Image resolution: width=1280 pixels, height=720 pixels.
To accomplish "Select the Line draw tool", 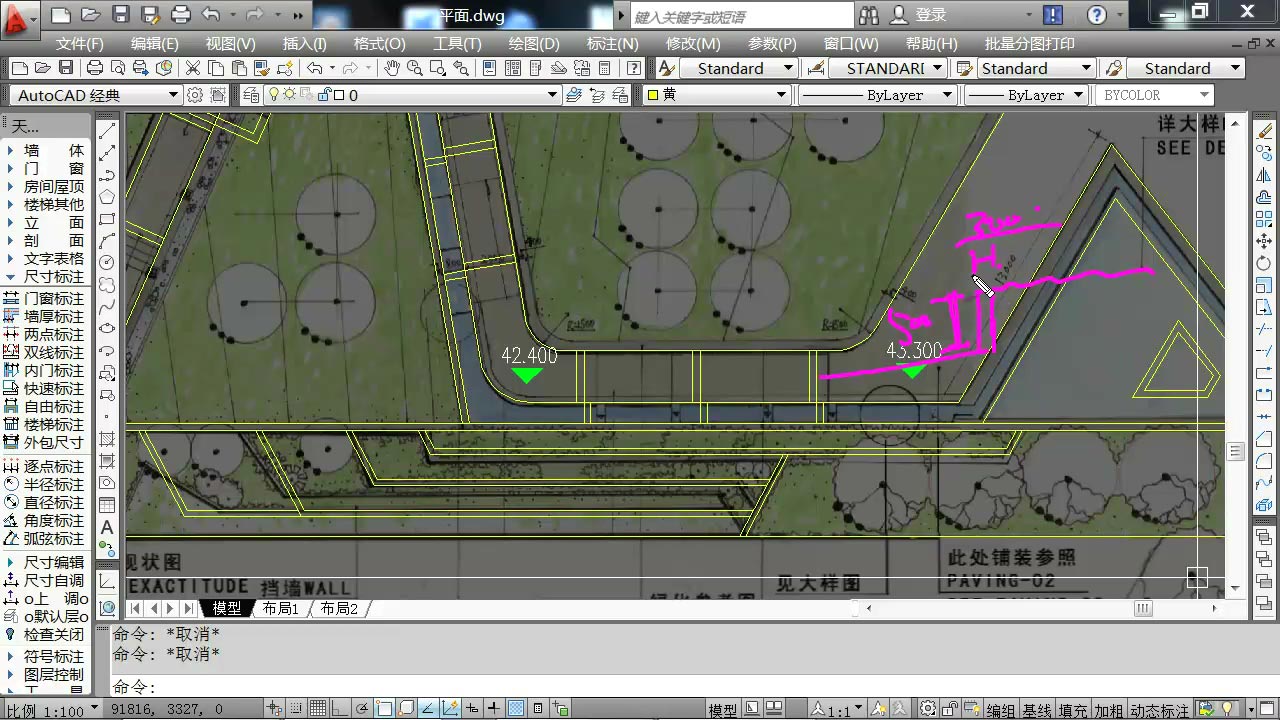I will click(107, 130).
